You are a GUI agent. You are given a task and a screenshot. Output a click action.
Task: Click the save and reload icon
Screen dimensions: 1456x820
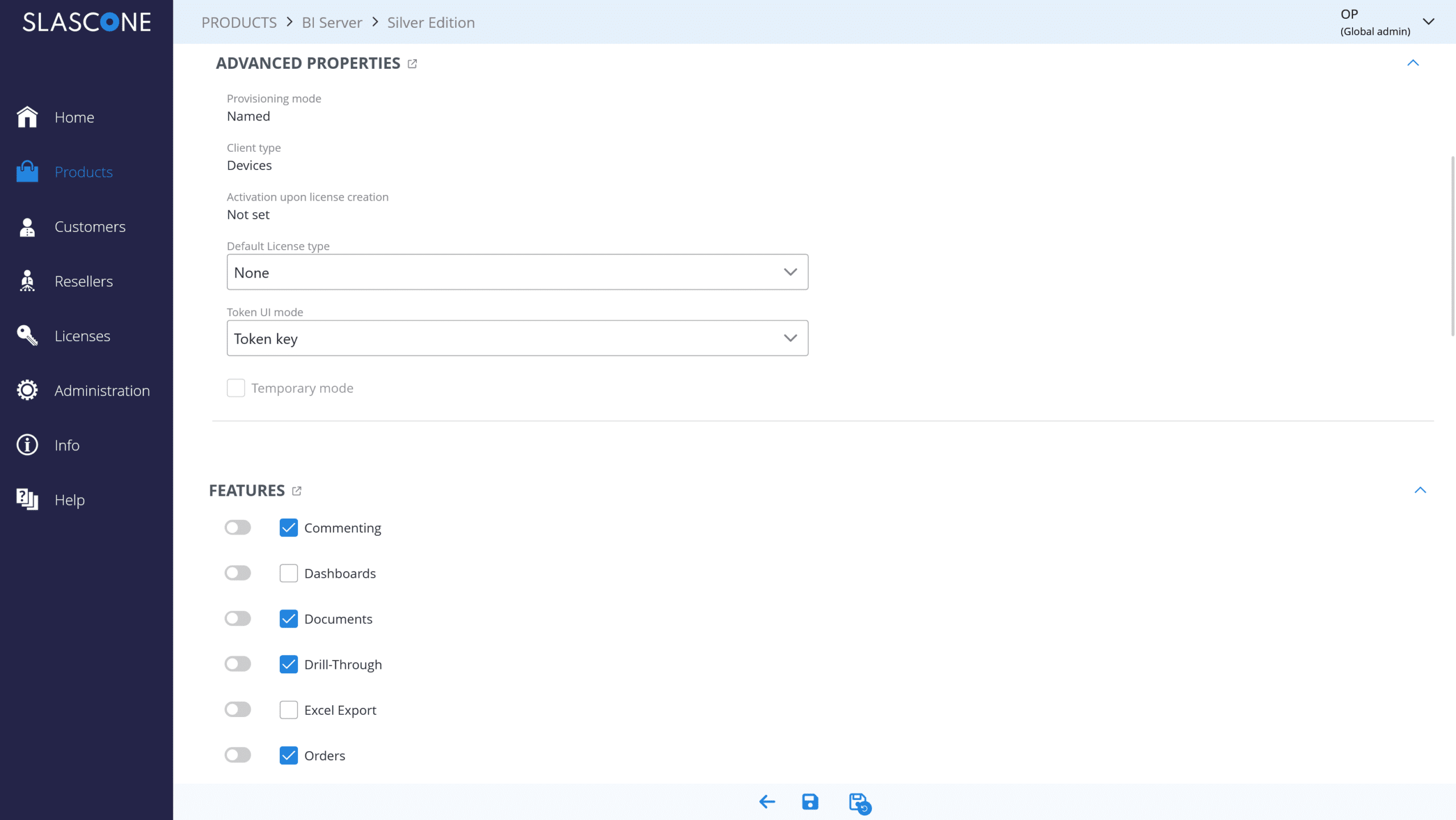[859, 803]
